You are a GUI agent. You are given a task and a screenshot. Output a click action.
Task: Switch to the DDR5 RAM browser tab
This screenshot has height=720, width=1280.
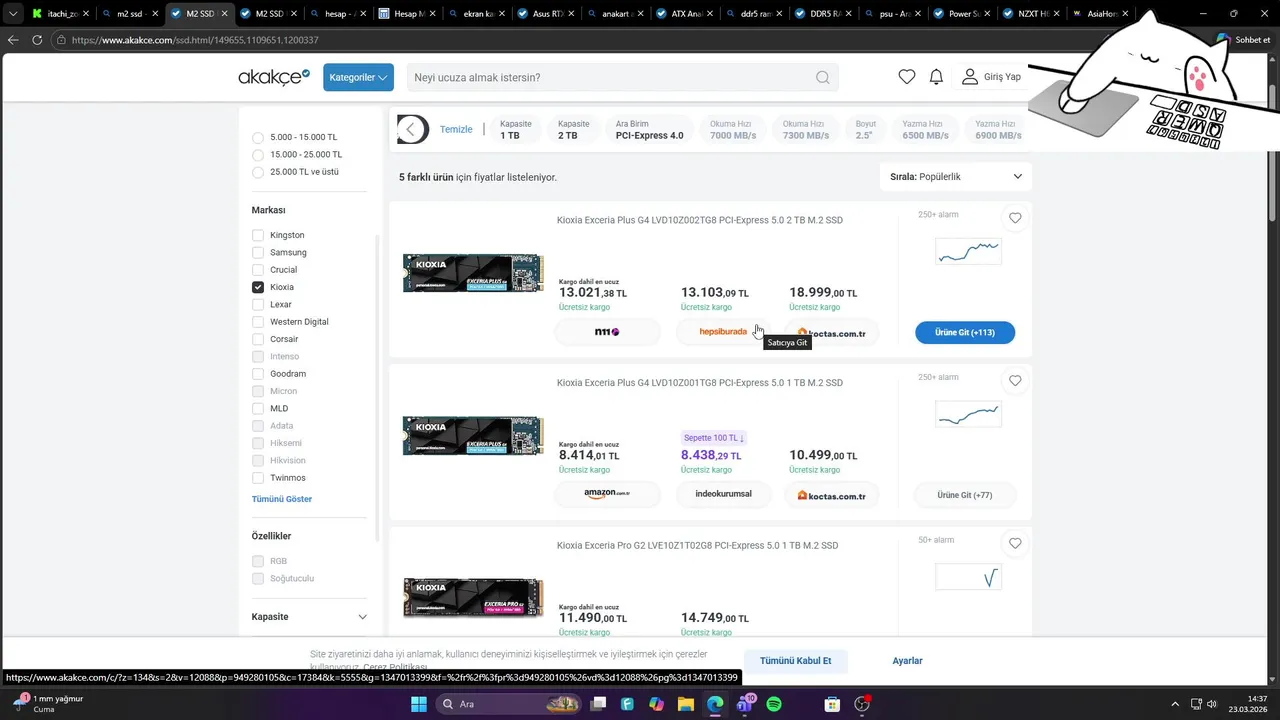(x=824, y=14)
